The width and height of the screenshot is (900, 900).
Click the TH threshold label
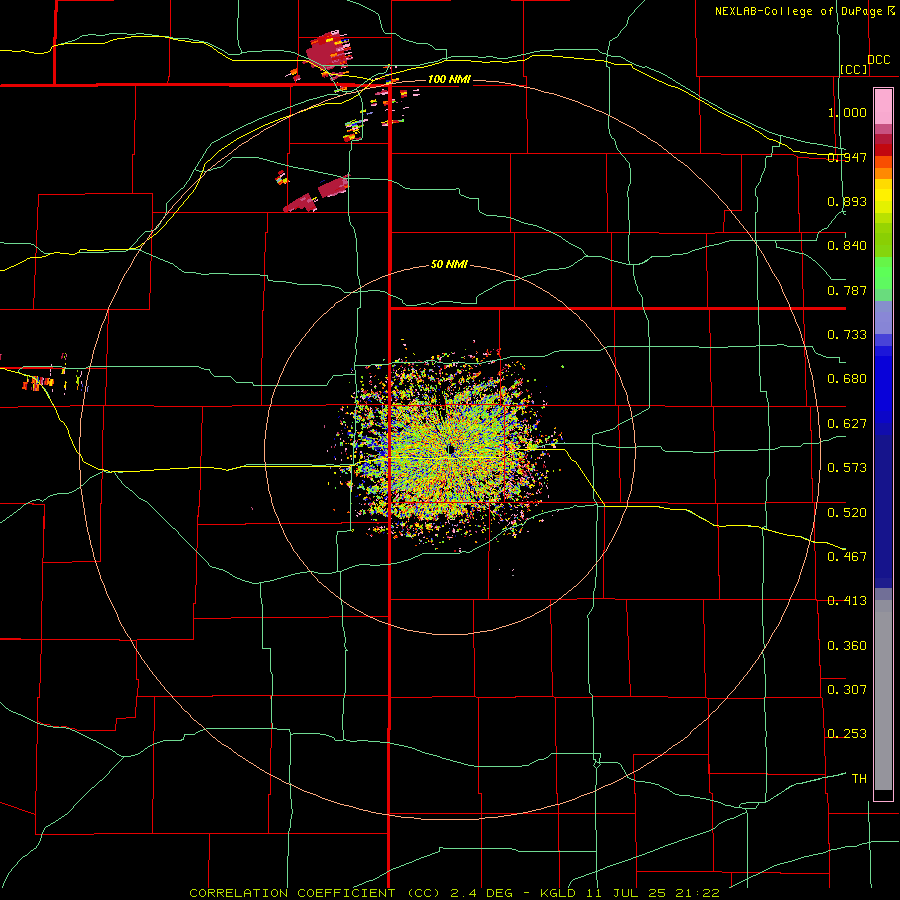point(859,779)
